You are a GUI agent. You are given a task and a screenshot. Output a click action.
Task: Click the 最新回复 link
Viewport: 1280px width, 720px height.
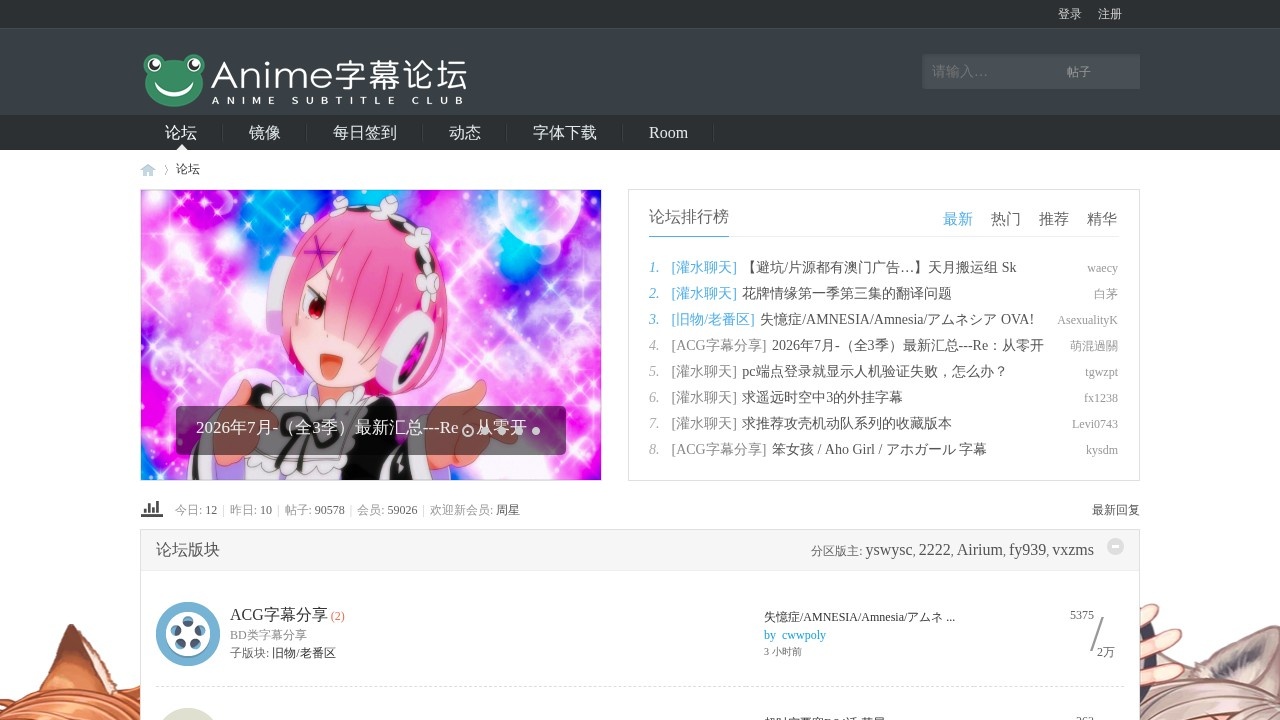[1116, 510]
